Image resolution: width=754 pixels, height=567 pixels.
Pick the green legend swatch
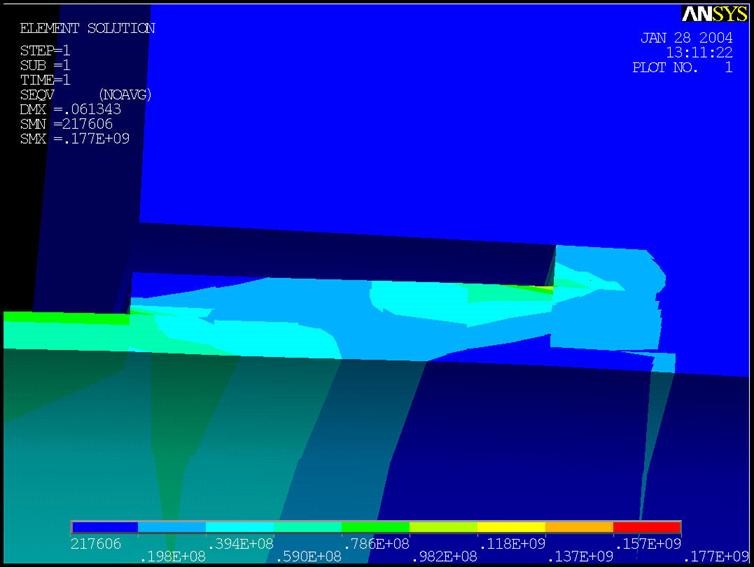coord(376,527)
